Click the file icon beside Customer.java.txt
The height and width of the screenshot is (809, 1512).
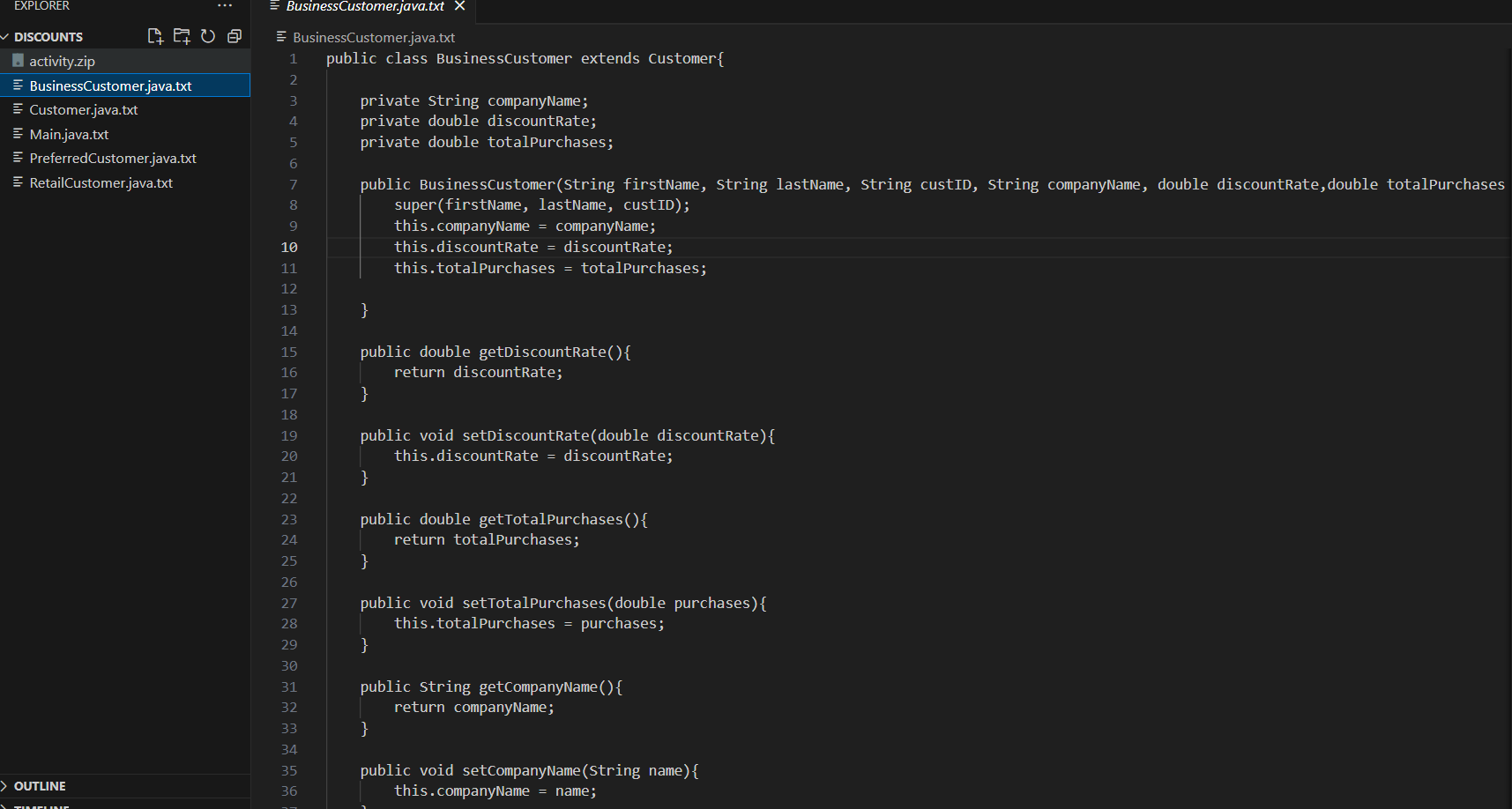(18, 109)
